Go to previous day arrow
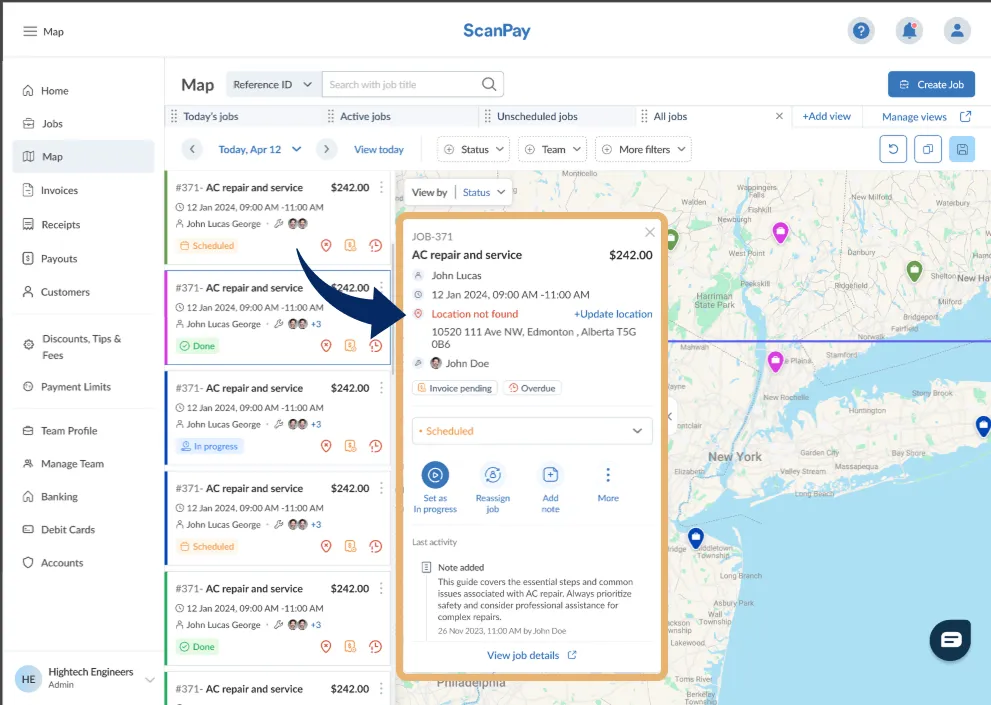Screen dimensions: 991x705 pyautogui.click(x=192, y=149)
